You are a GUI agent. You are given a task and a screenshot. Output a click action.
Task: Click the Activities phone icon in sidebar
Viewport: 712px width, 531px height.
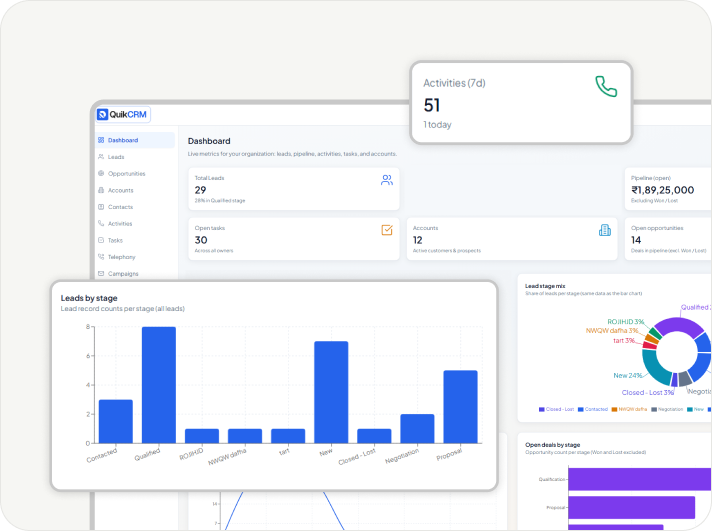click(x=101, y=223)
